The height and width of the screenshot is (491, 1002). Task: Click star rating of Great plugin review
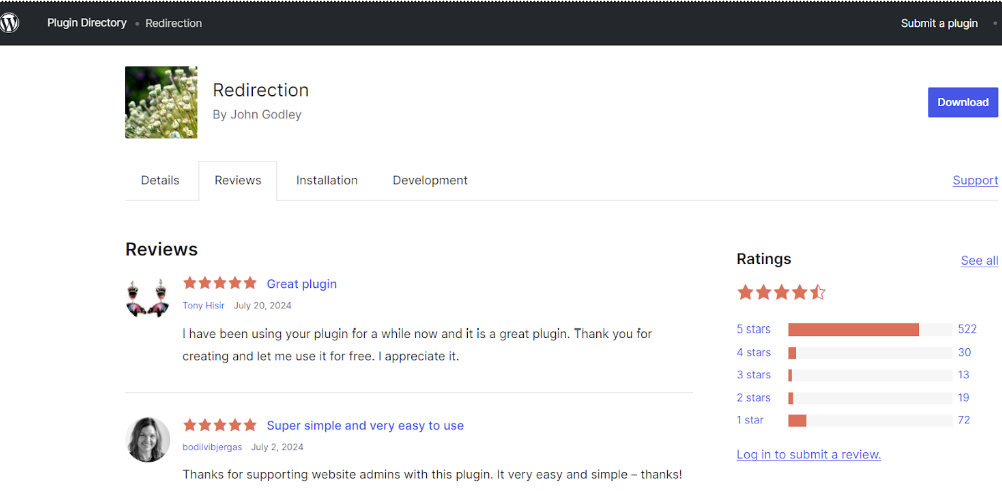pos(219,283)
